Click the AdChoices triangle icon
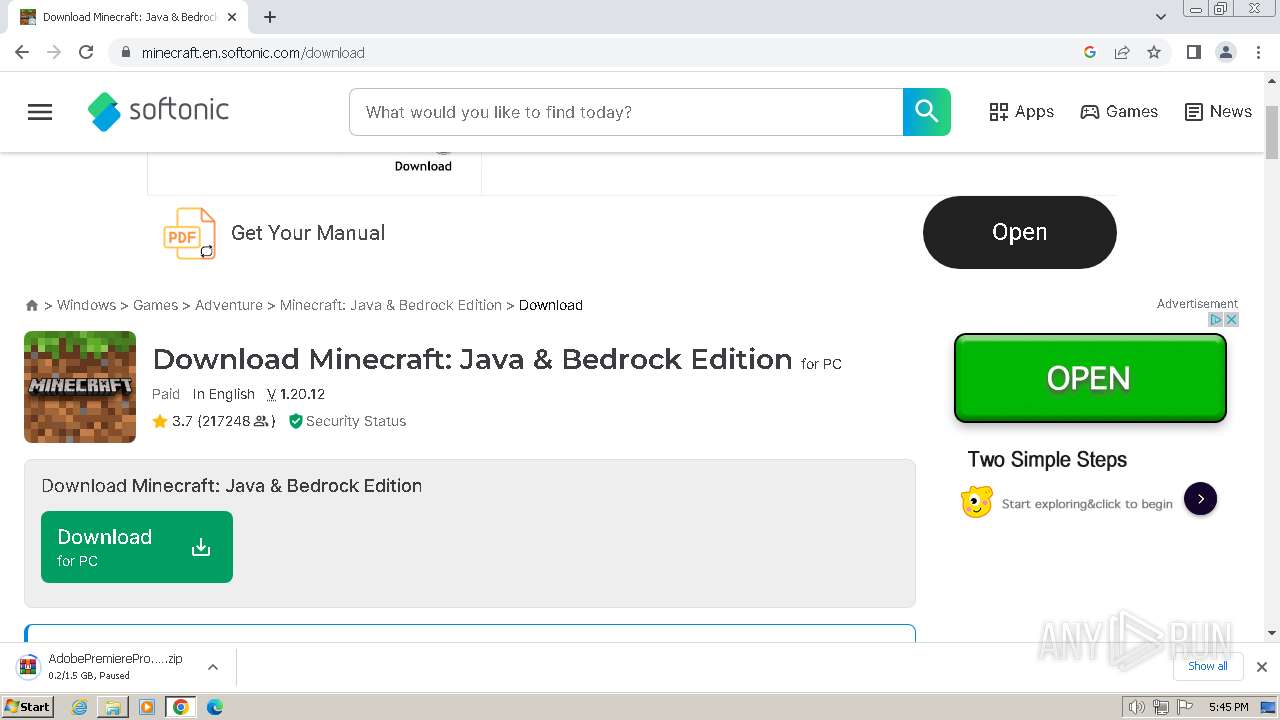The height and width of the screenshot is (720, 1280). pos(1216,319)
